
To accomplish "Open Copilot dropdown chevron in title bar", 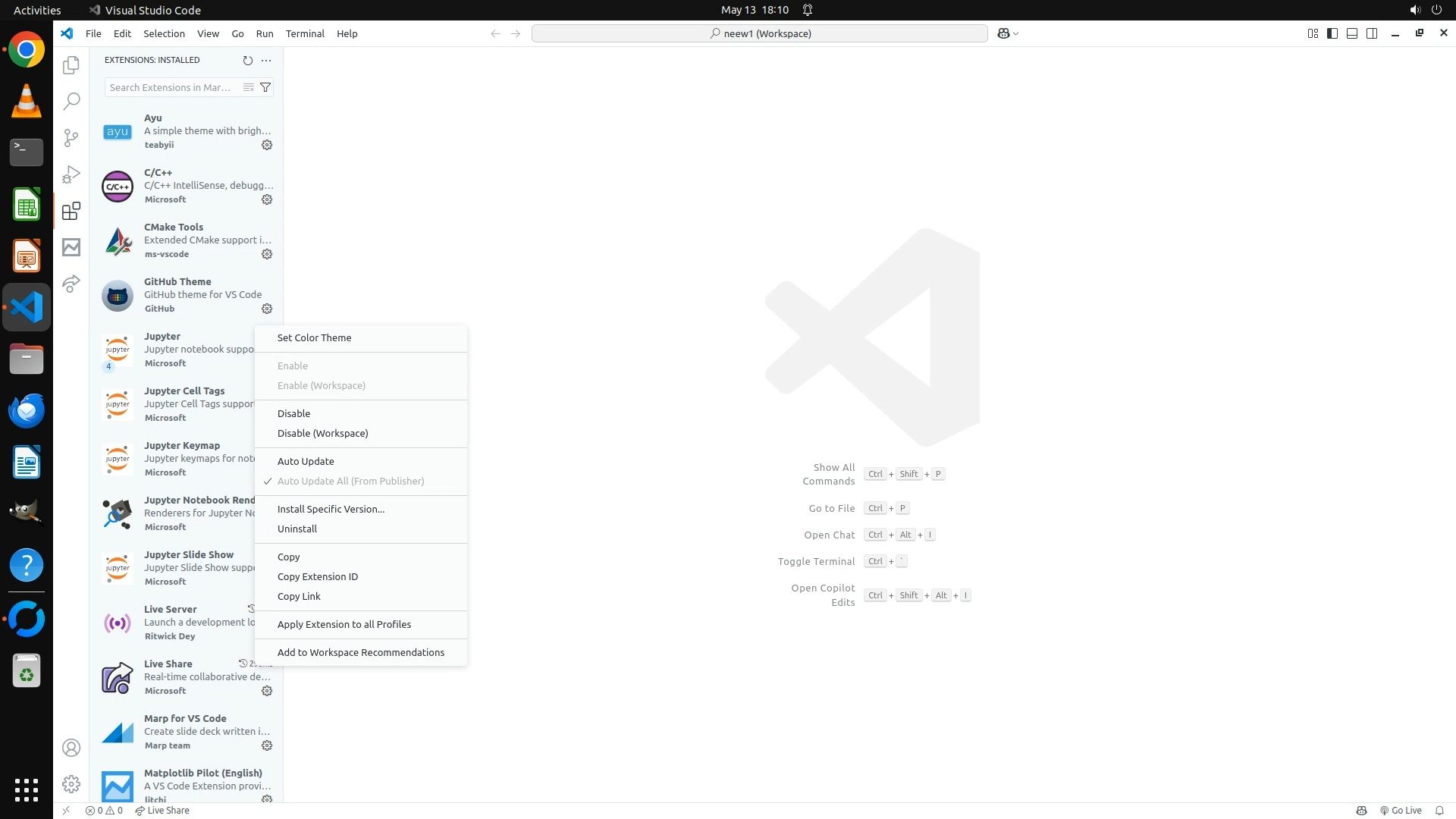I will (x=1016, y=33).
